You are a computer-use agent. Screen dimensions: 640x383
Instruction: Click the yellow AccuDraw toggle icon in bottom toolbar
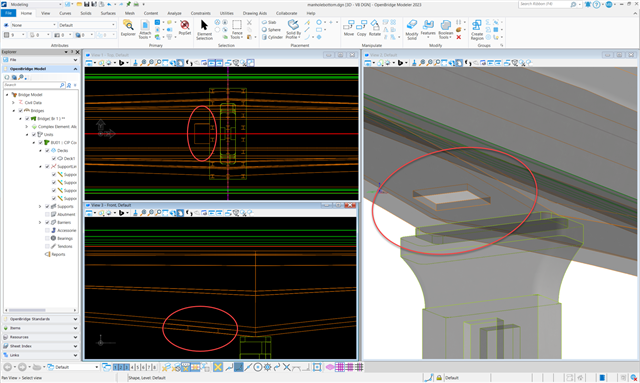tap(218, 367)
